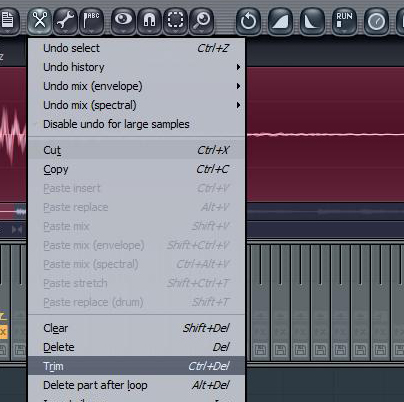Open the magnet Snap icon

(149, 21)
